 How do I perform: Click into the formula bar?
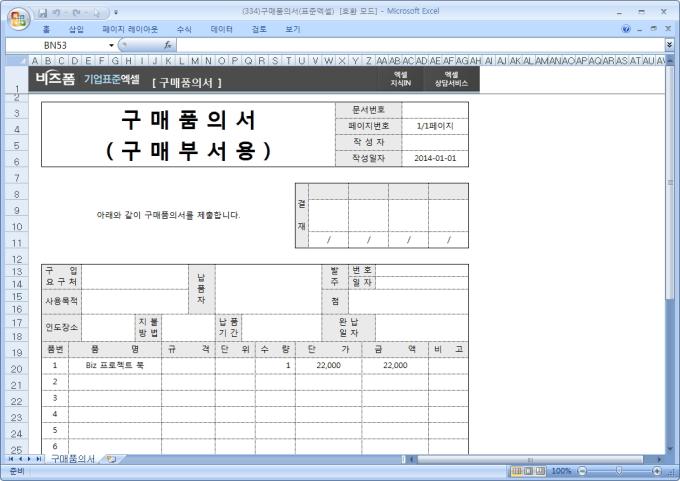click(x=420, y=45)
